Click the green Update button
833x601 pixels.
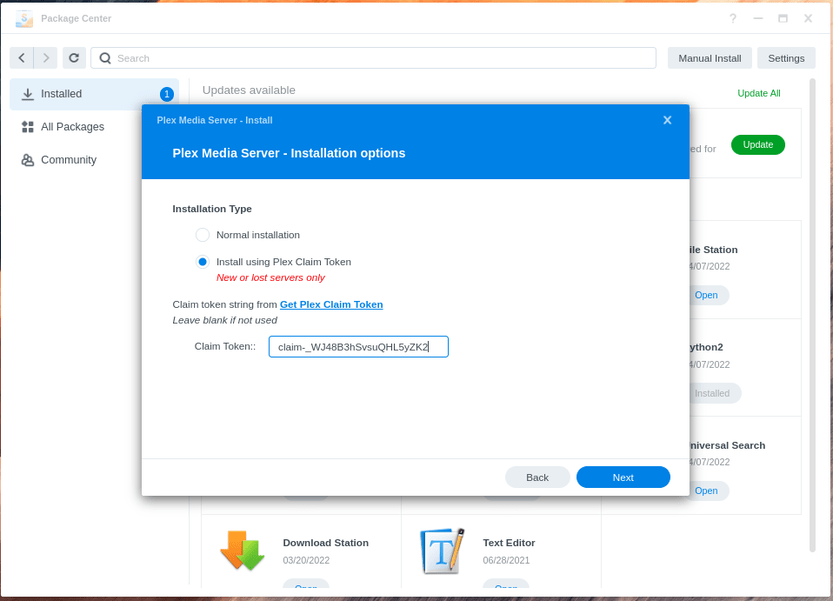tap(758, 145)
